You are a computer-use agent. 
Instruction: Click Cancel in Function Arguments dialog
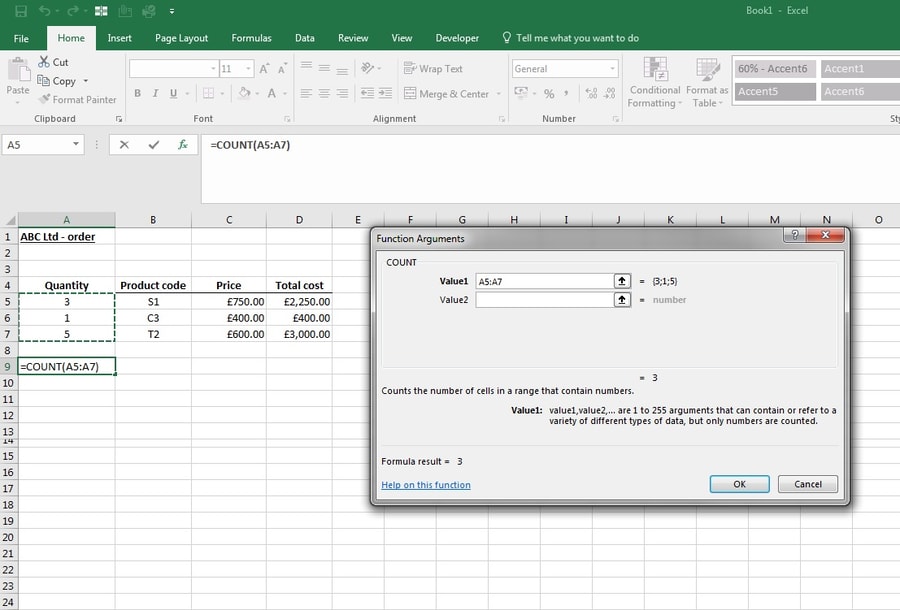(808, 484)
